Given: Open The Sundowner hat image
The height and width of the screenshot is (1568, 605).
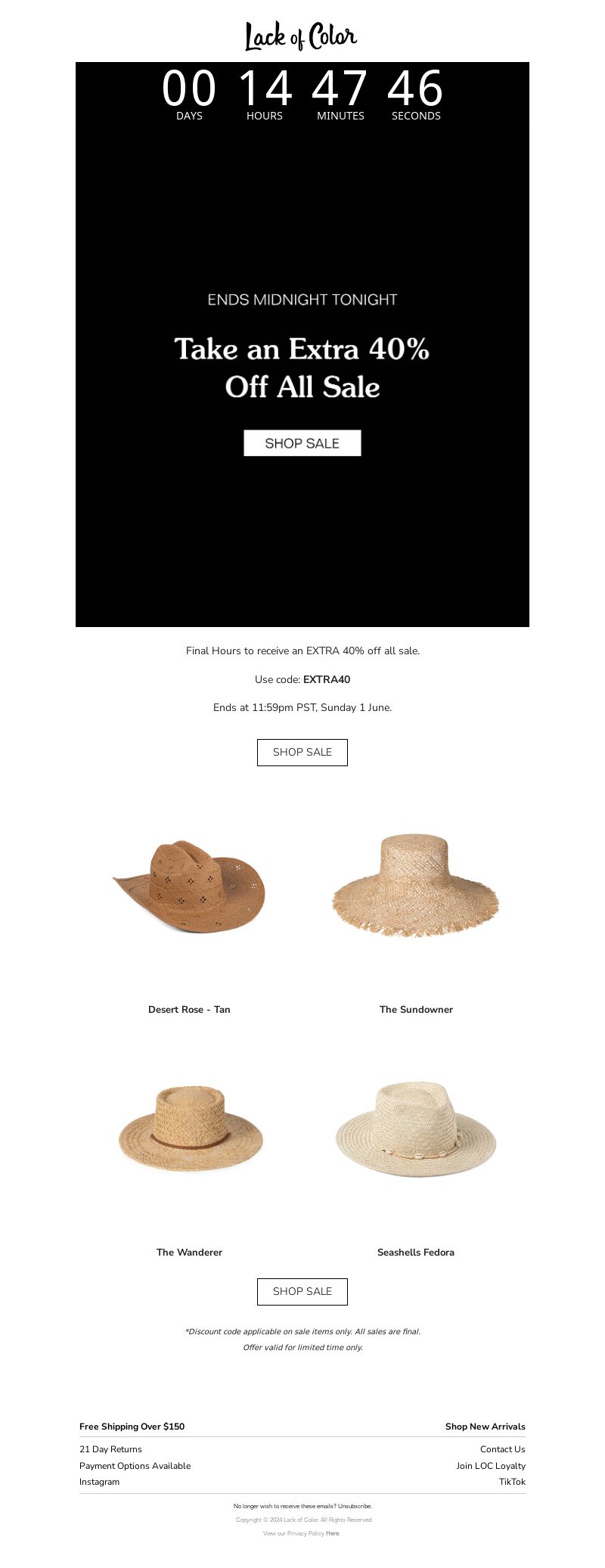Looking at the screenshot, I should coord(416,885).
